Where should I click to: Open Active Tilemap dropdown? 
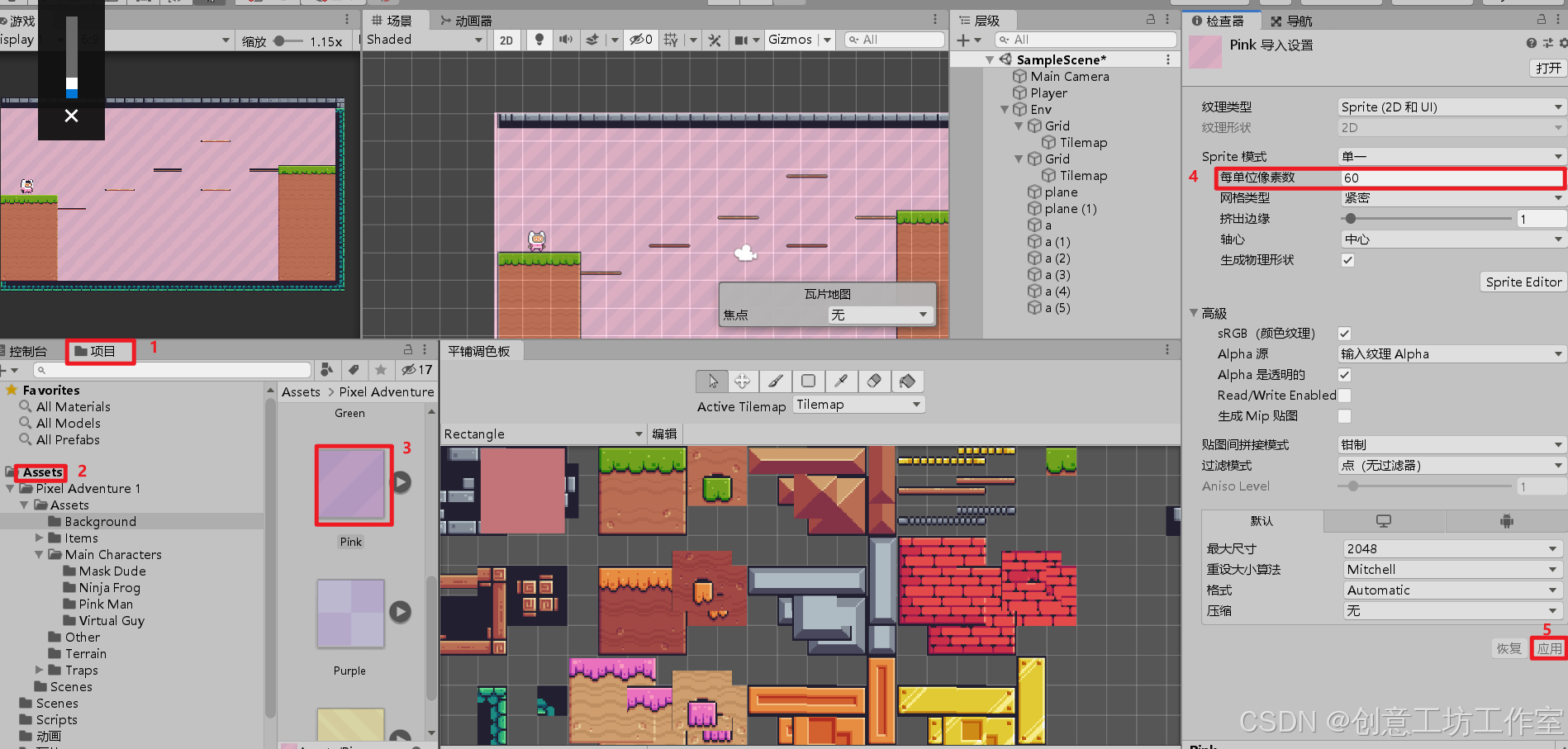pyautogui.click(x=858, y=405)
